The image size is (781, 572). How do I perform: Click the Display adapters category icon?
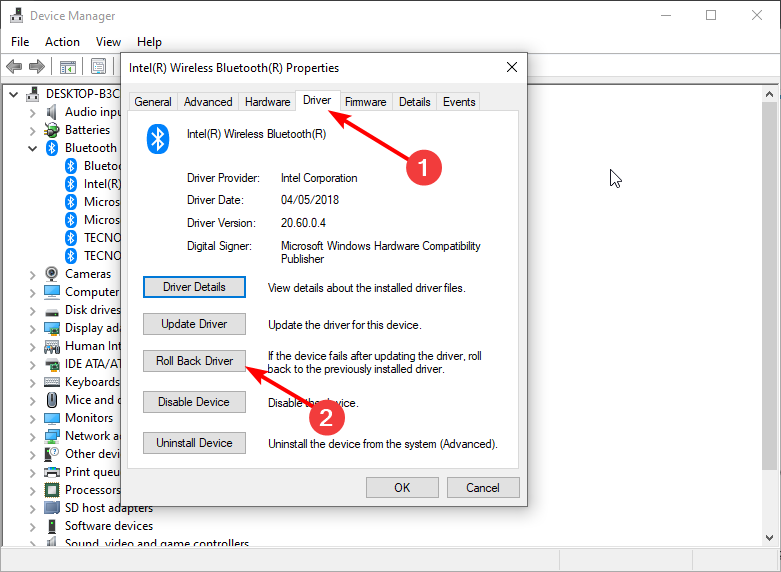click(x=52, y=328)
